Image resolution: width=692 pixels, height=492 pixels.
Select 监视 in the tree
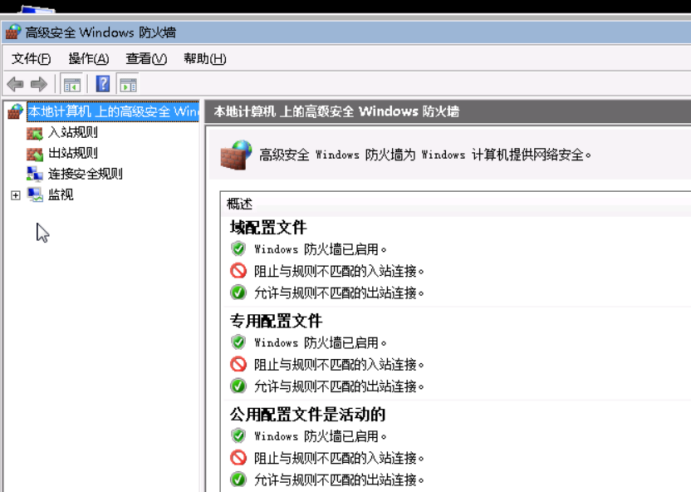pos(60,195)
